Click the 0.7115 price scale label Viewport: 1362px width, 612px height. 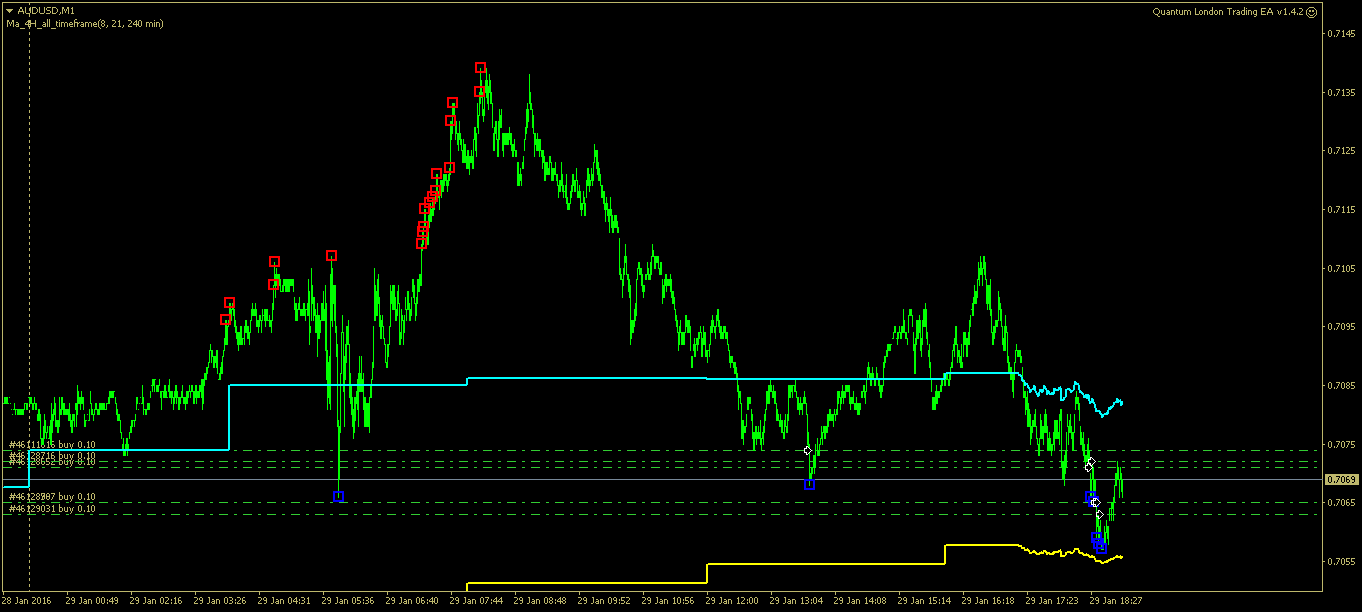1341,210
